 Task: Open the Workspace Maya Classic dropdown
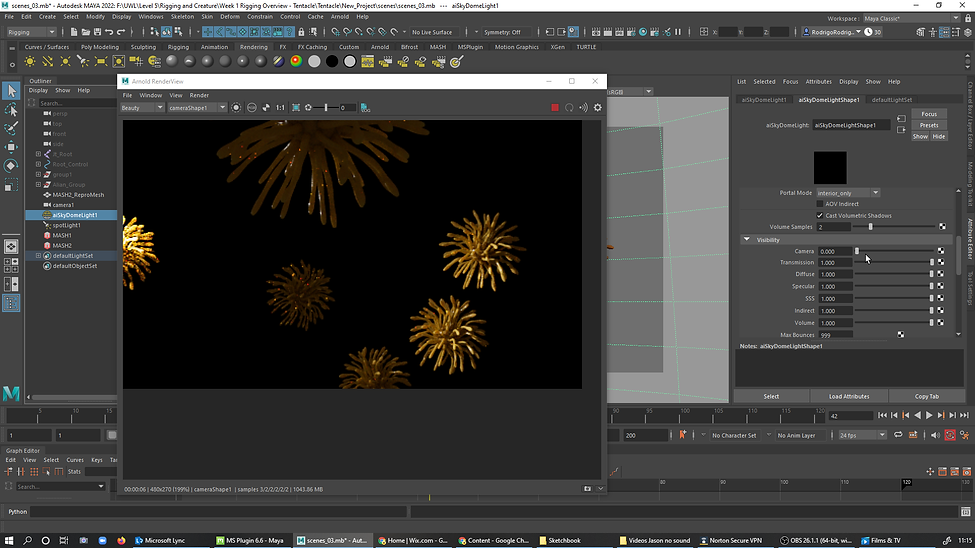[912, 19]
